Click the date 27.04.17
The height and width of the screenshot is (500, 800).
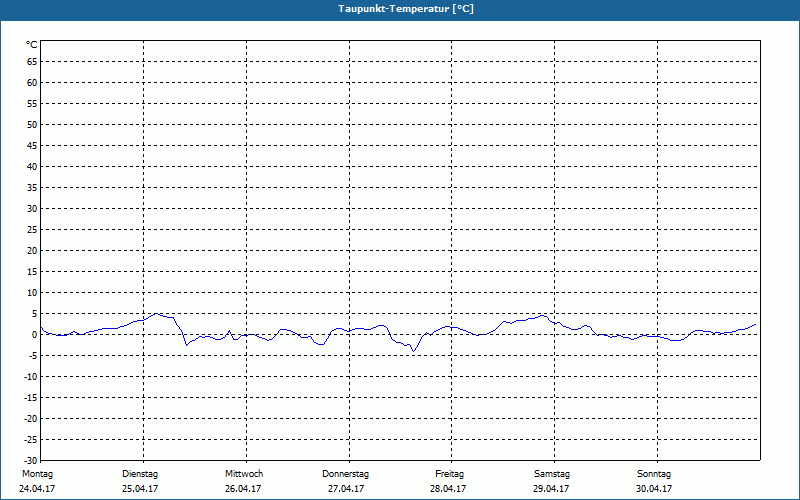(x=346, y=489)
